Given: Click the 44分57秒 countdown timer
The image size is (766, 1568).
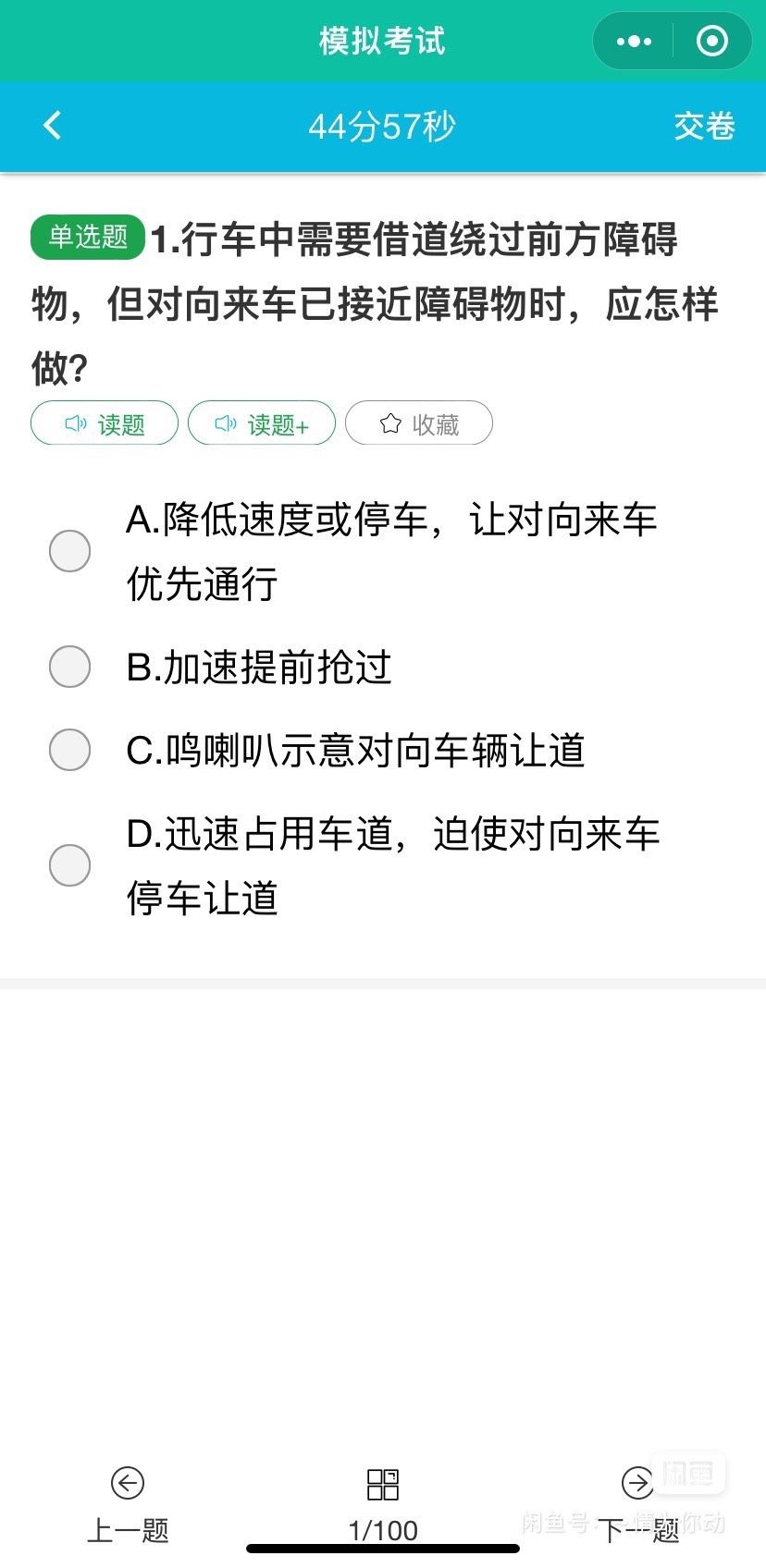Looking at the screenshot, I should point(382,126).
